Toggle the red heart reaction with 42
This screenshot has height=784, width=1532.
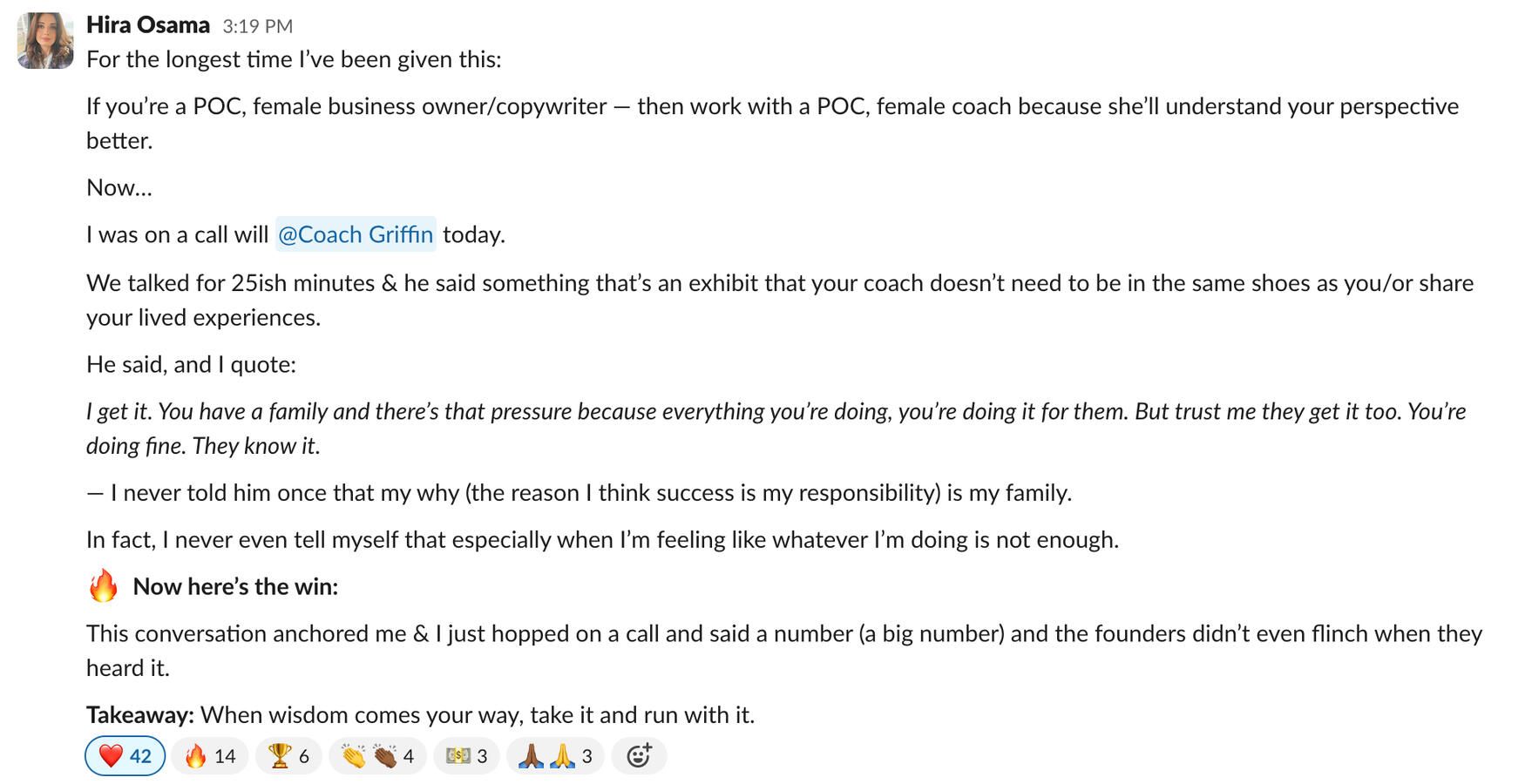(125, 756)
